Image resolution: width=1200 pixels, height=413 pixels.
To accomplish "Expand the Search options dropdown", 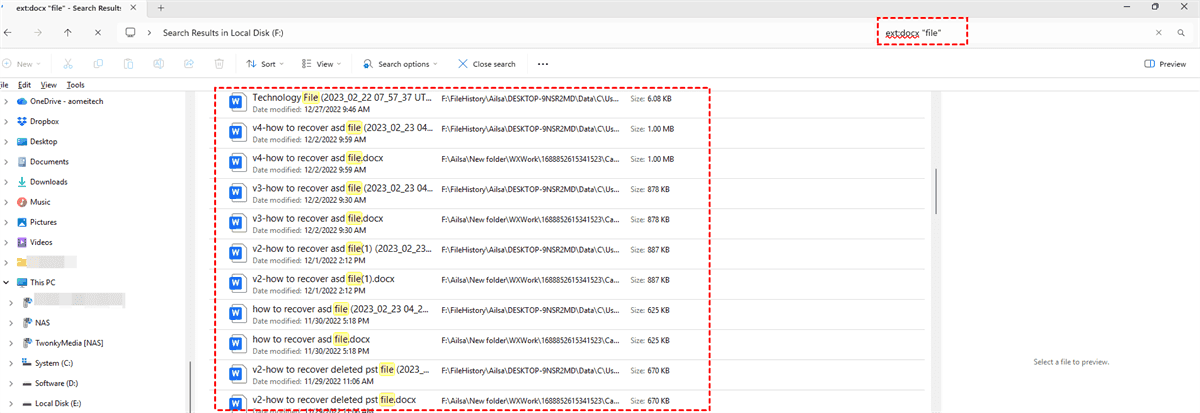I will click(402, 64).
